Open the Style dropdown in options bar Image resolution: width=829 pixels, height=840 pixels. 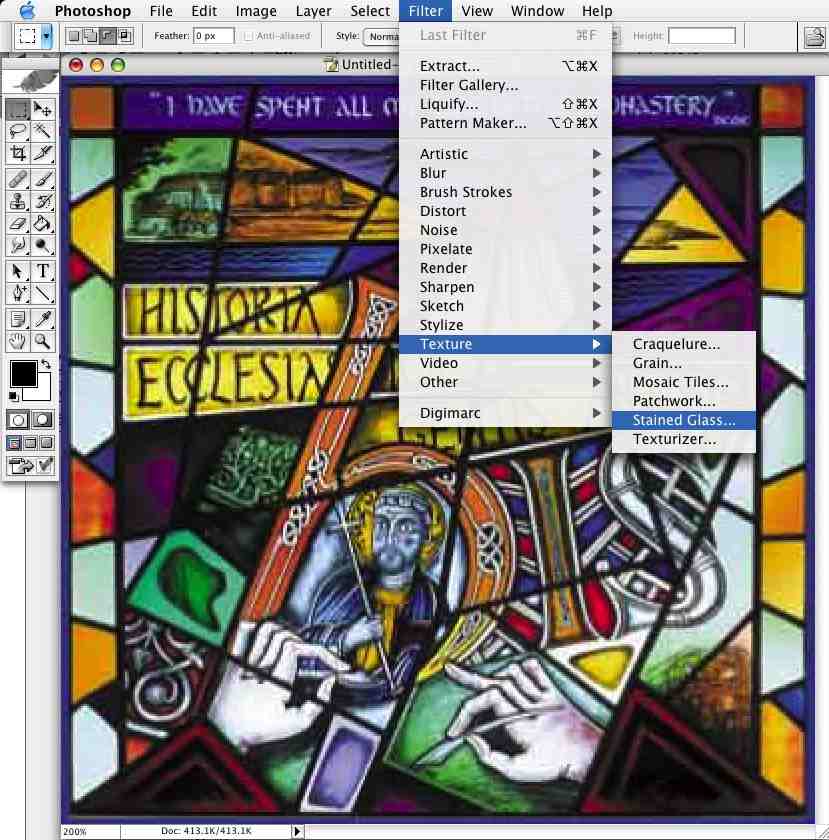coord(382,36)
